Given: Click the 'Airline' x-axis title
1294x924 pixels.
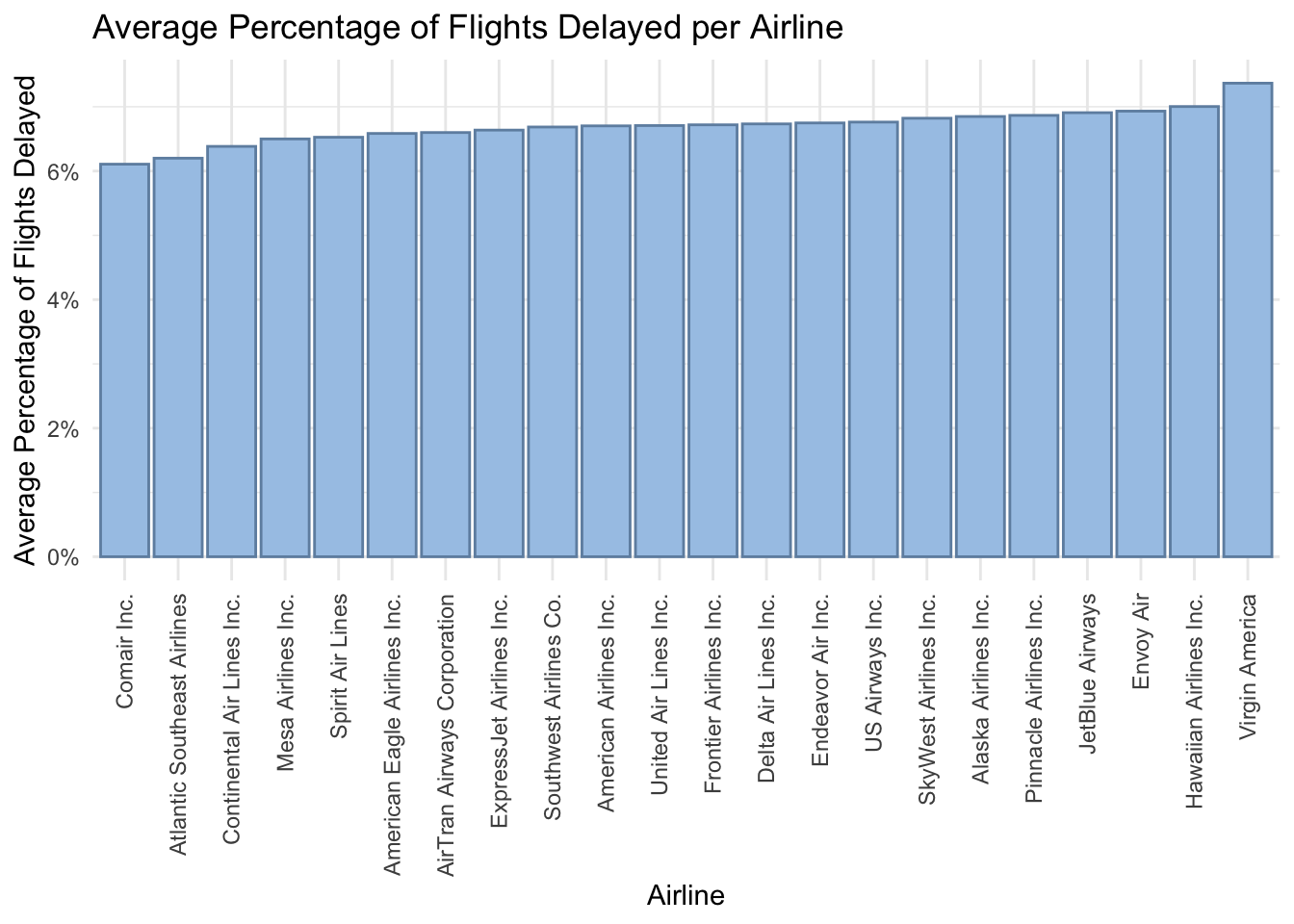Looking at the screenshot, I should 686,896.
